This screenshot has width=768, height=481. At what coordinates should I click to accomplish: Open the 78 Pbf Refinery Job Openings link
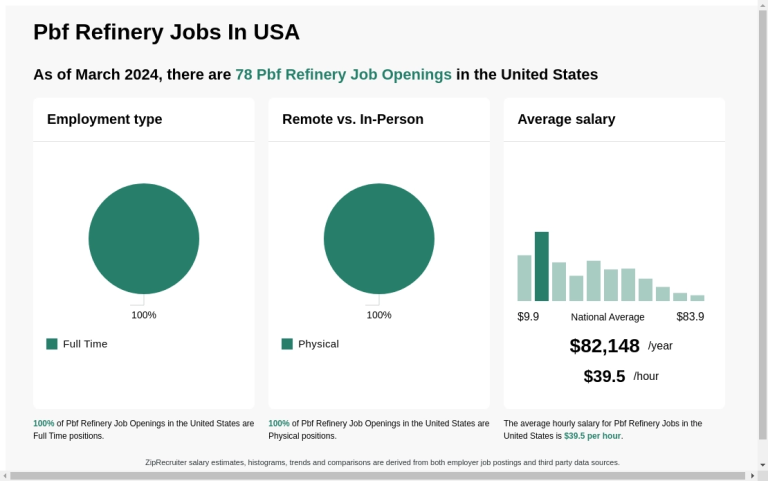click(x=343, y=74)
